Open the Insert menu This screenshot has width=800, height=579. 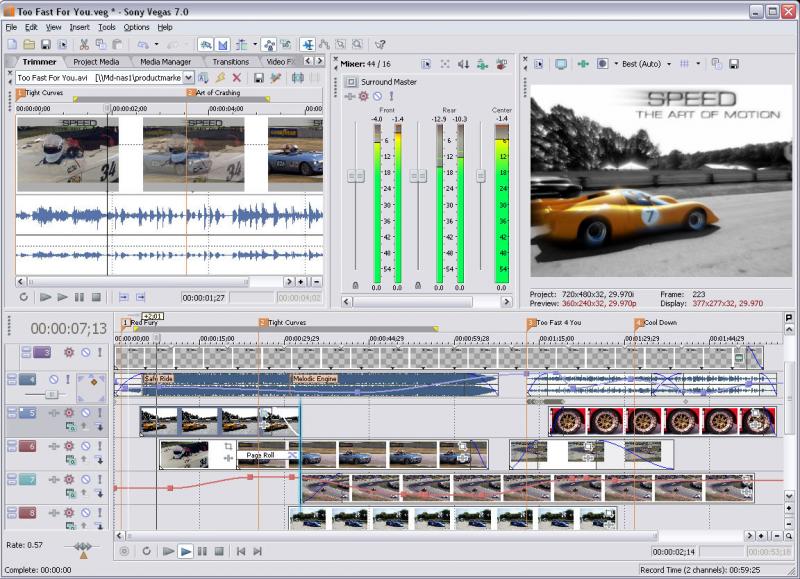(79, 27)
